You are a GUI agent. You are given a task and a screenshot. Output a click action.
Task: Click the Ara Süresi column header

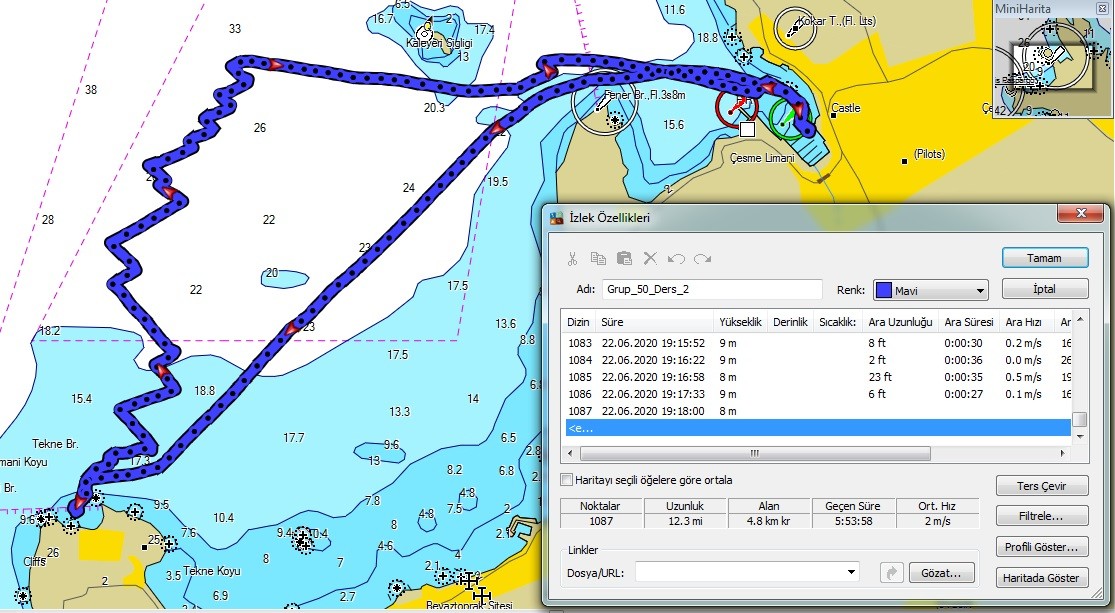(x=969, y=322)
